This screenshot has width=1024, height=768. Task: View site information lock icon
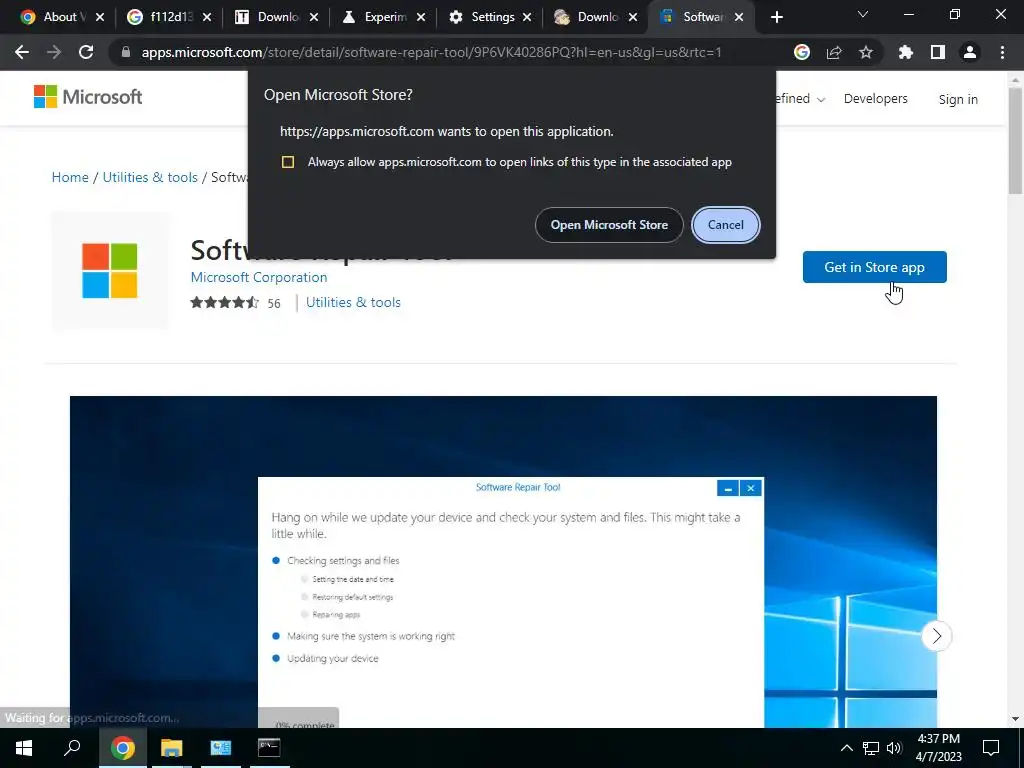(126, 52)
